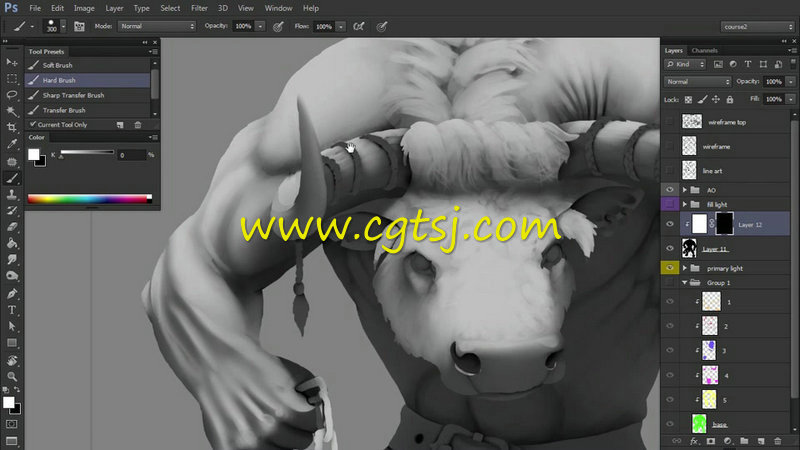Lock transparent pixels
This screenshot has width=800, height=450.
(688, 100)
